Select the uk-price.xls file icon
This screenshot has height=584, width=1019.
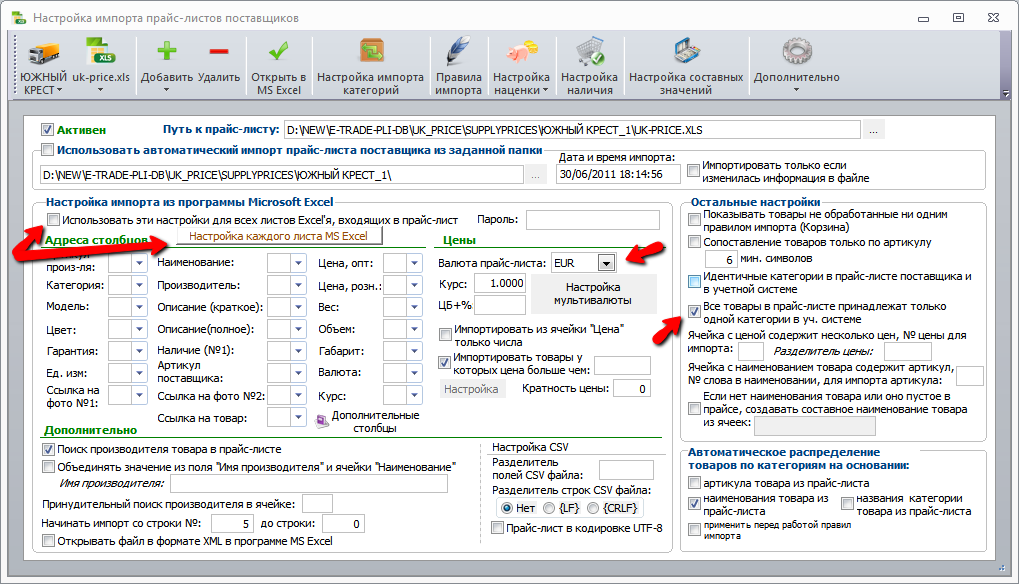[x=101, y=52]
